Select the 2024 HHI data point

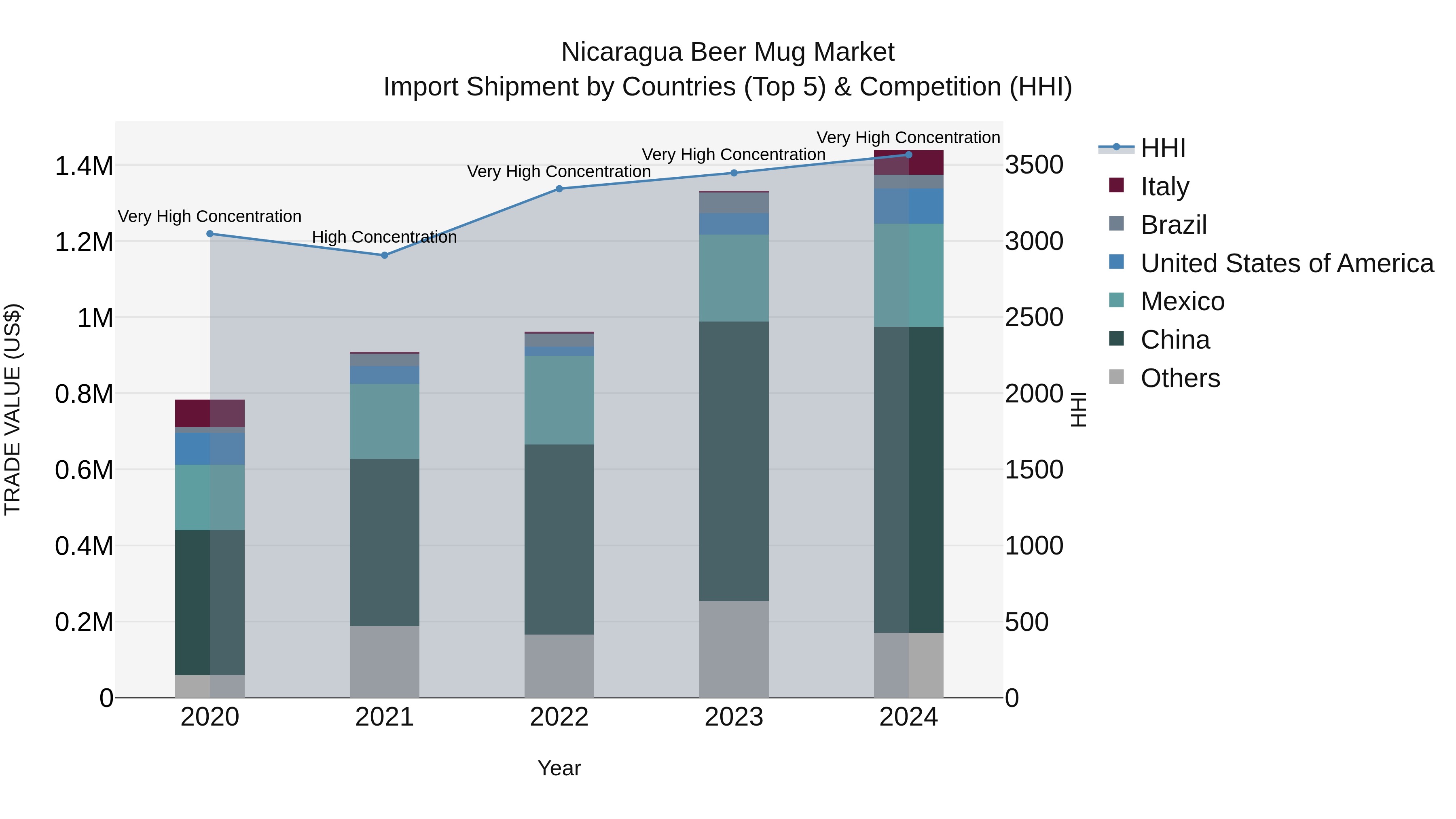(x=908, y=154)
